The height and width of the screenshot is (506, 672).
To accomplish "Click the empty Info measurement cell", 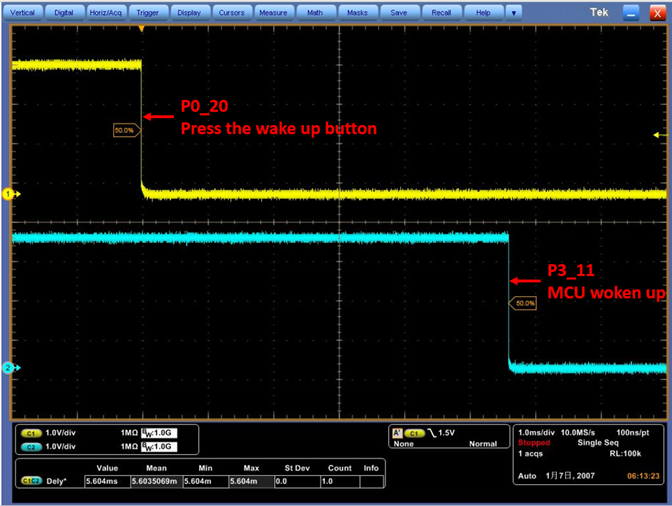I will (x=372, y=482).
